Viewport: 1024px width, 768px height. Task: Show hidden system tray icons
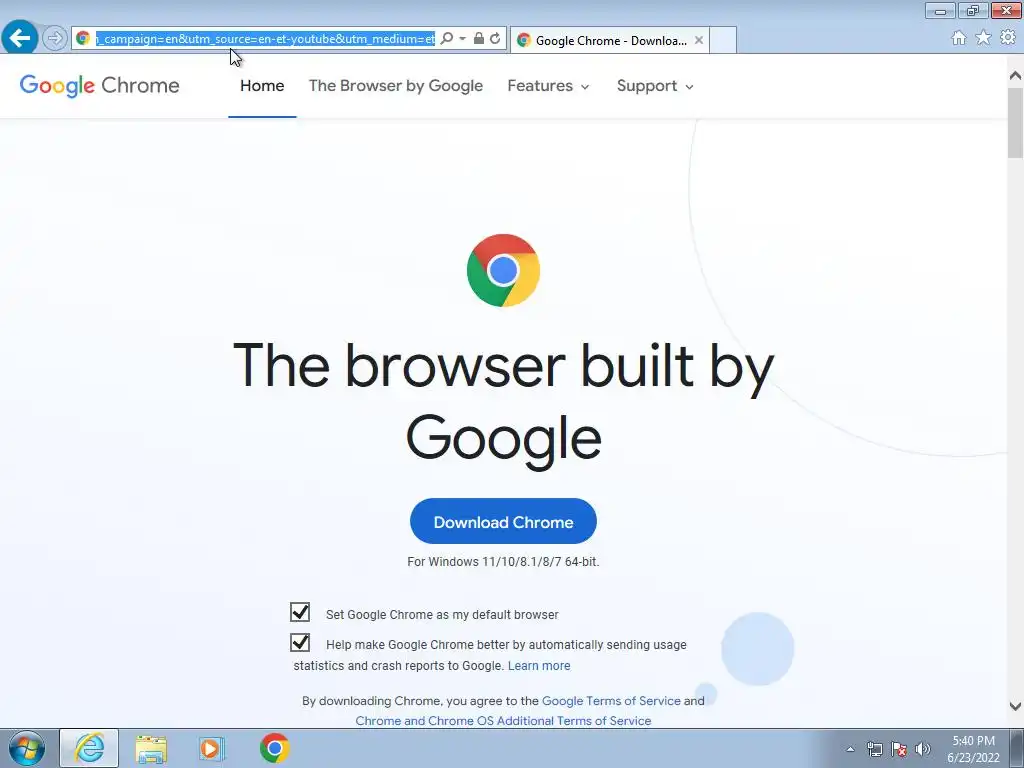[850, 749]
